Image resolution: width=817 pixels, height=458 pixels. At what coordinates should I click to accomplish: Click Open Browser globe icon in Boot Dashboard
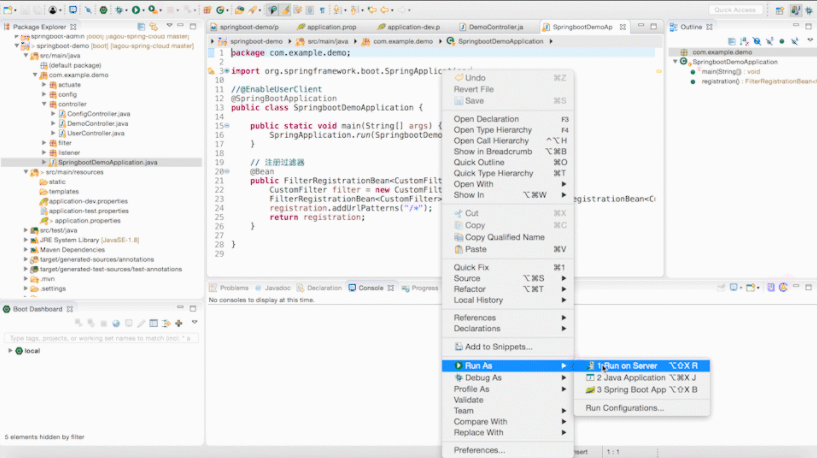pyautogui.click(x=116, y=324)
